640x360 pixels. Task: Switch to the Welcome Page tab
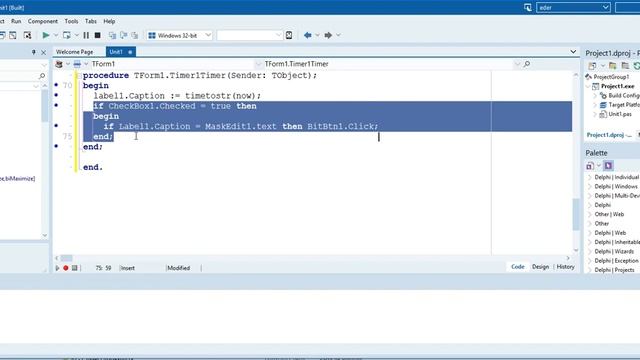tap(75, 52)
